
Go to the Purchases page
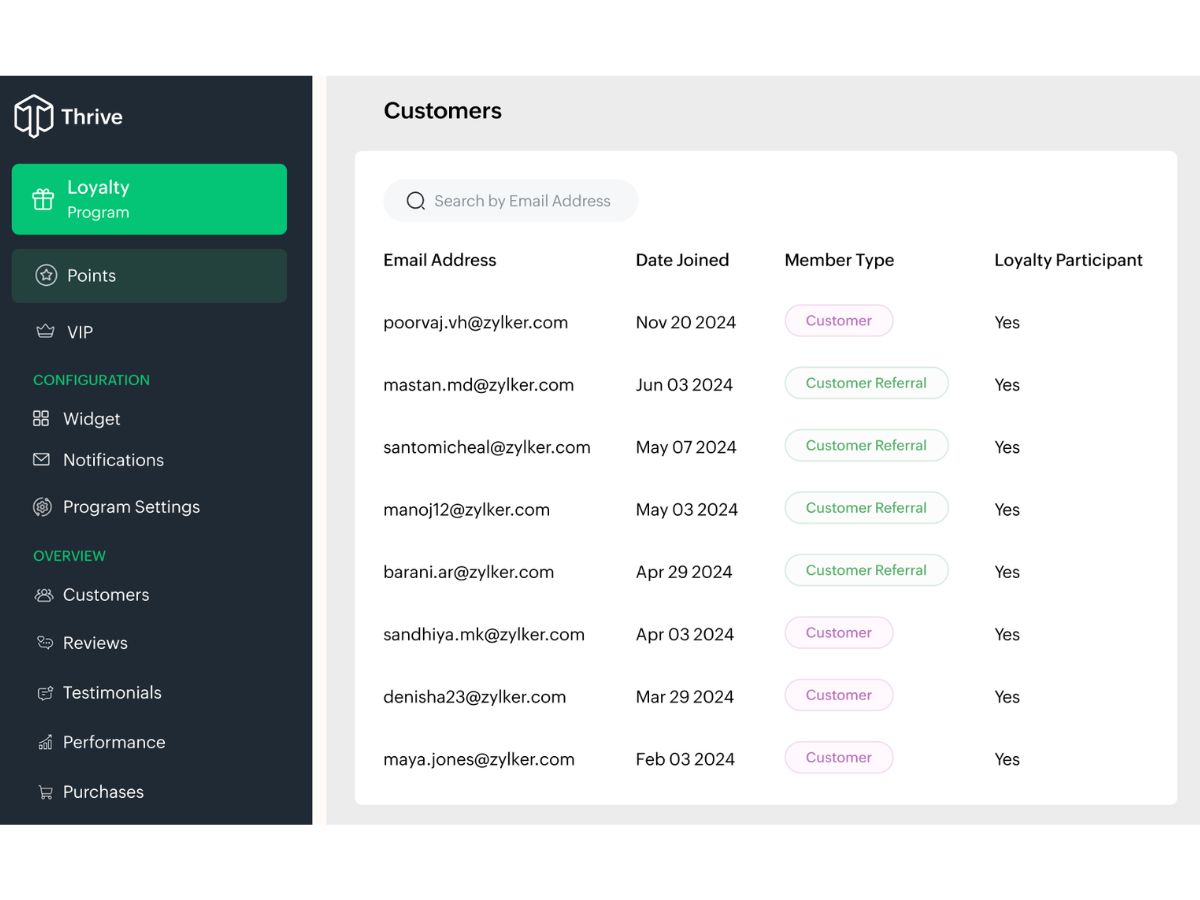pyautogui.click(x=103, y=792)
